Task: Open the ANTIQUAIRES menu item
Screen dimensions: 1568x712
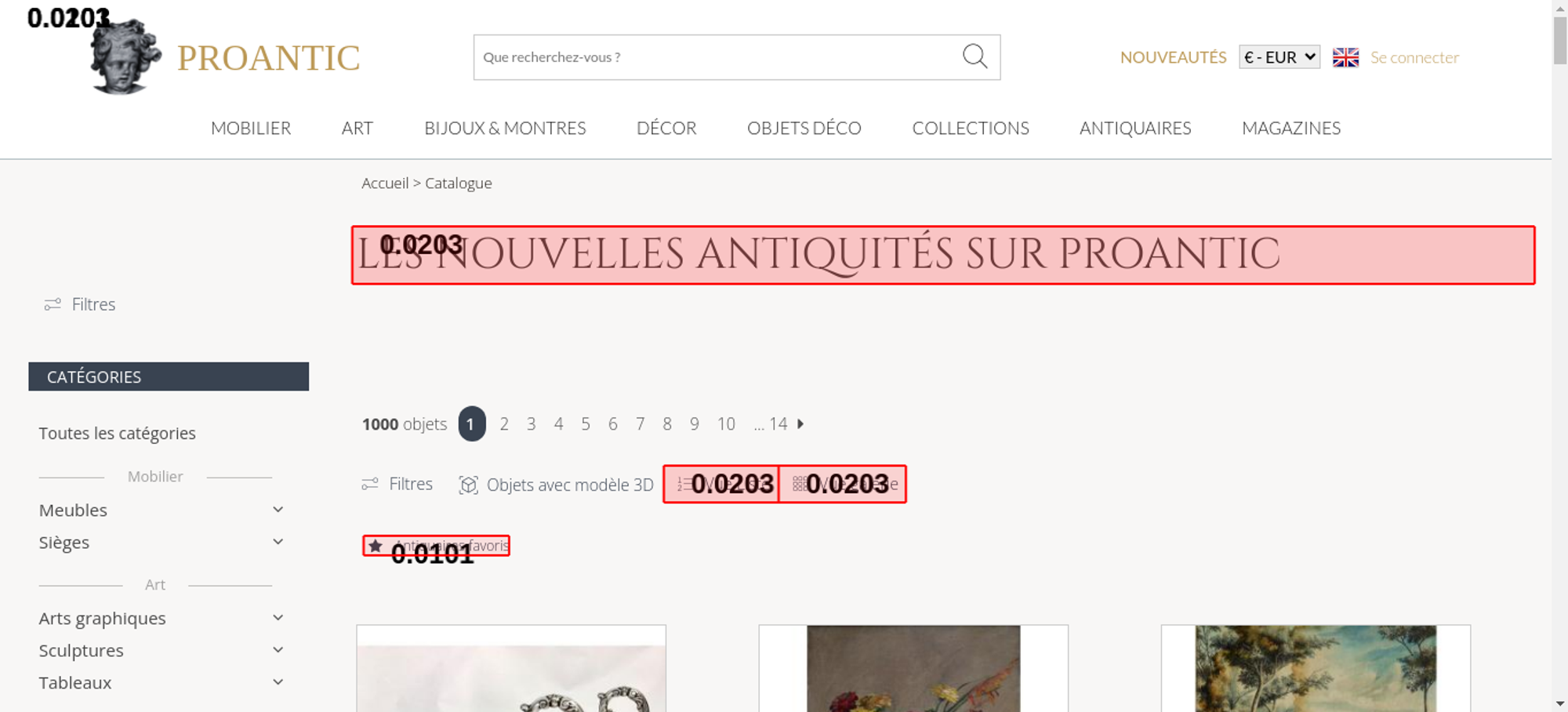Action: (x=1135, y=128)
